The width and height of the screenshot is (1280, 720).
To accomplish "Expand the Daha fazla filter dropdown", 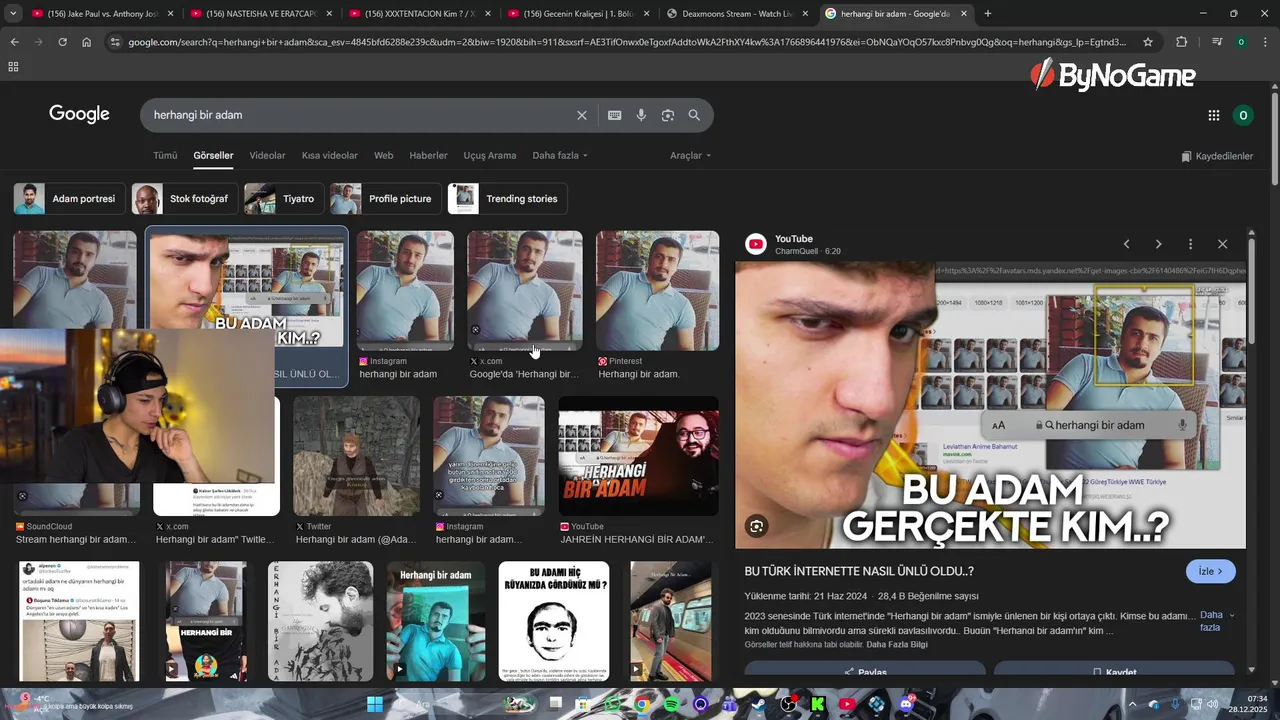I will tap(560, 156).
